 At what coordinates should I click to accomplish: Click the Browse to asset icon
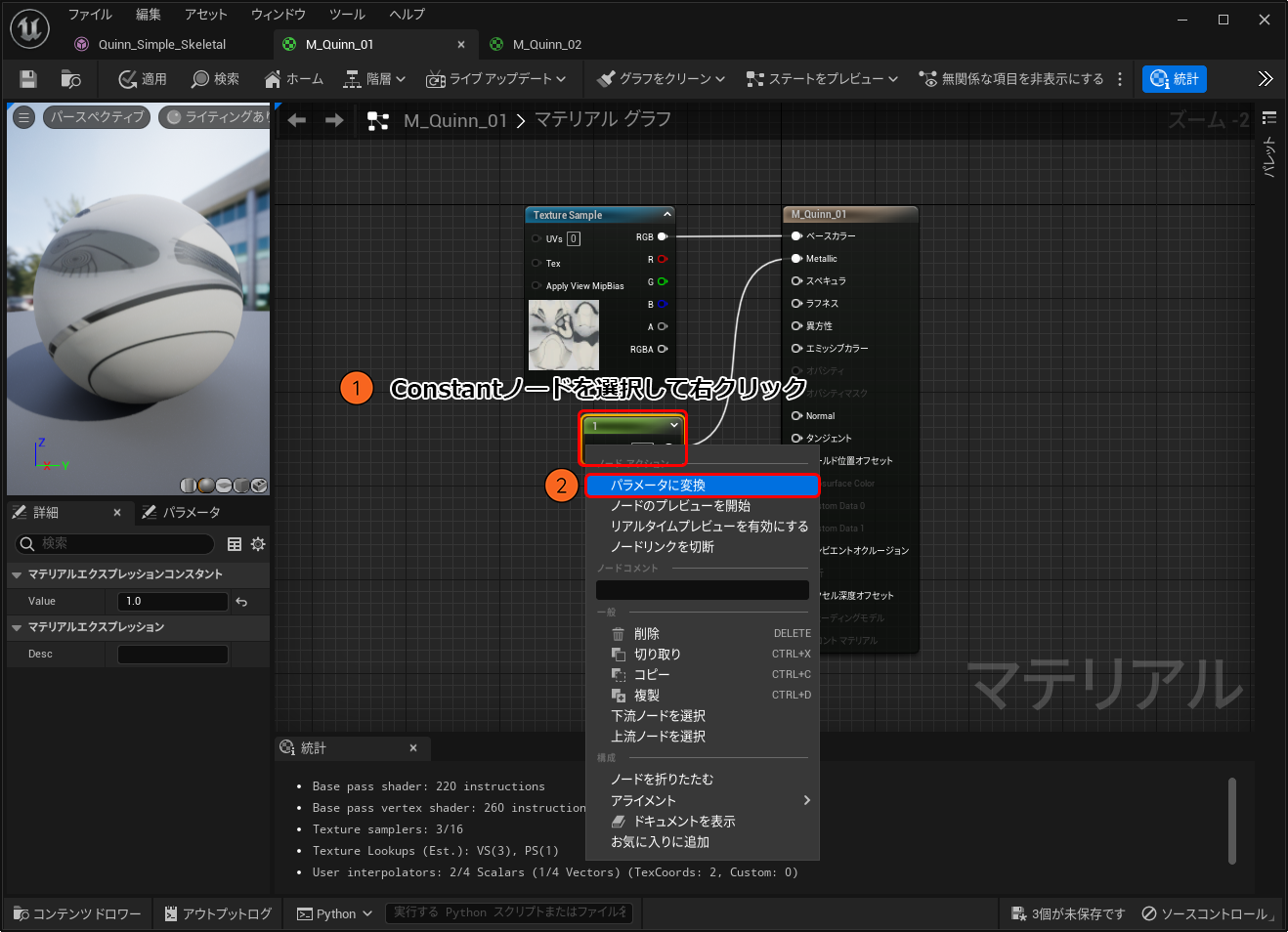click(70, 79)
